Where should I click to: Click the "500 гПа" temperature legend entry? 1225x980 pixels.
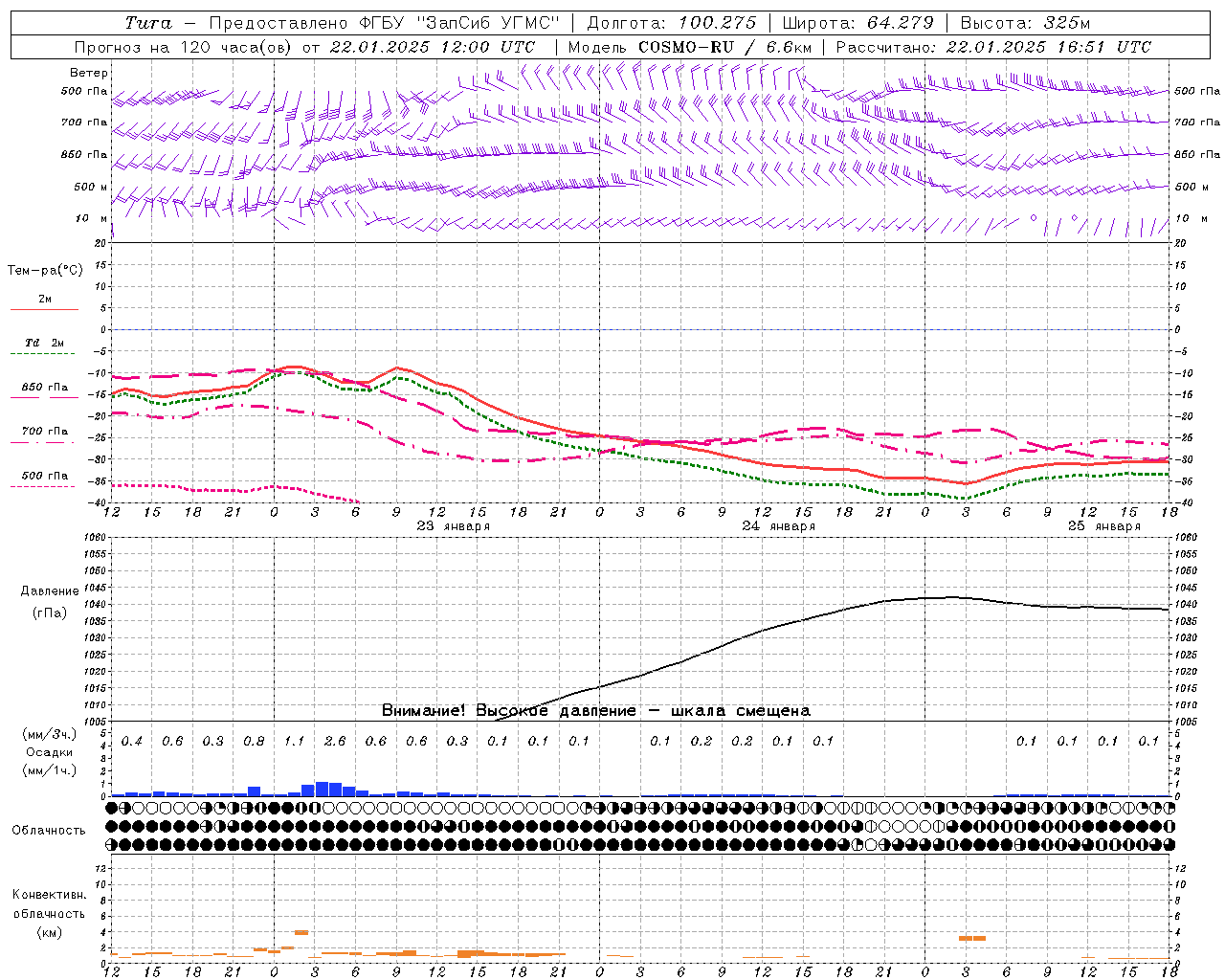click(45, 476)
